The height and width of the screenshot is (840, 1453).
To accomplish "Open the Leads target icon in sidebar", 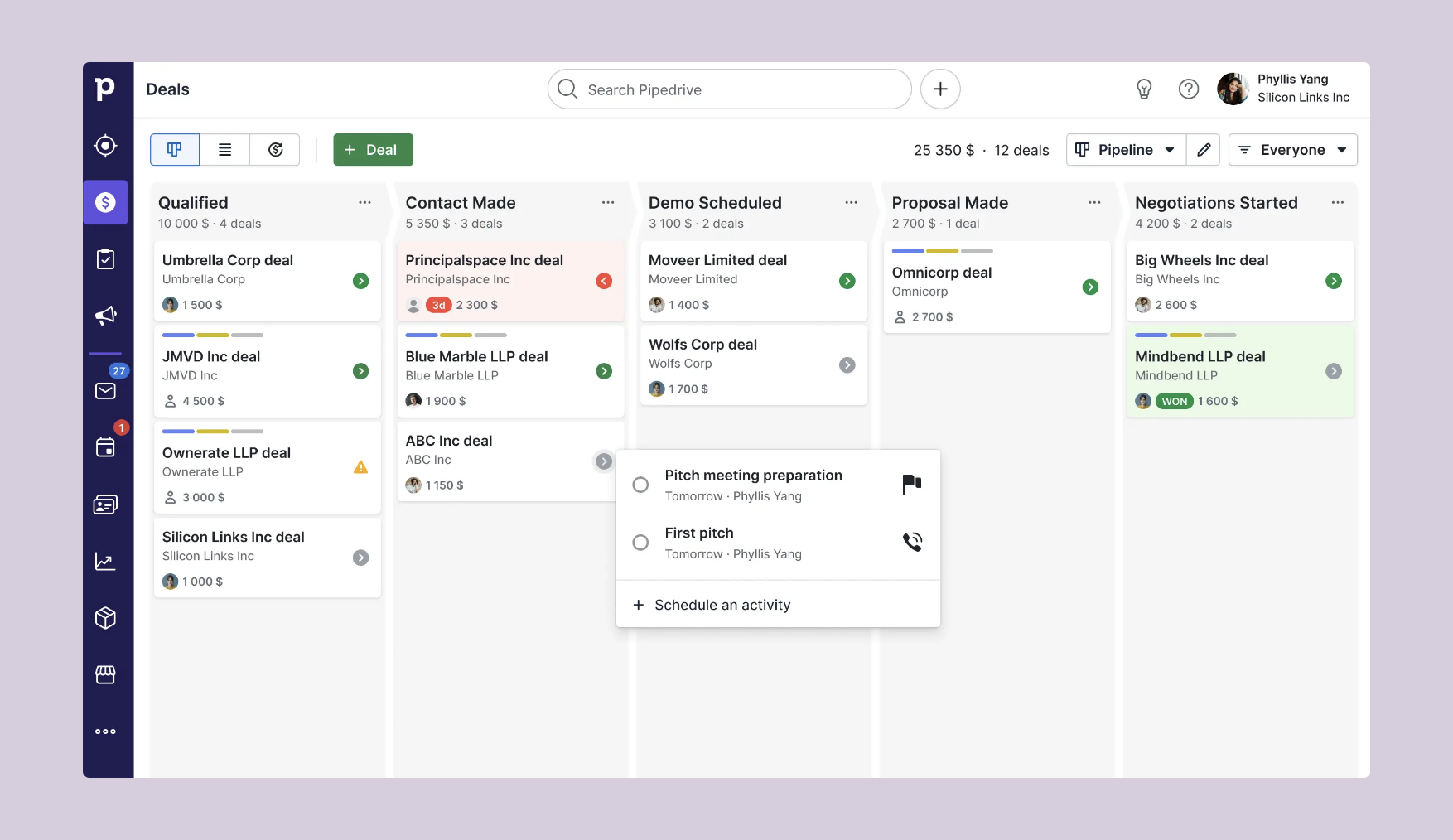I will [x=105, y=146].
